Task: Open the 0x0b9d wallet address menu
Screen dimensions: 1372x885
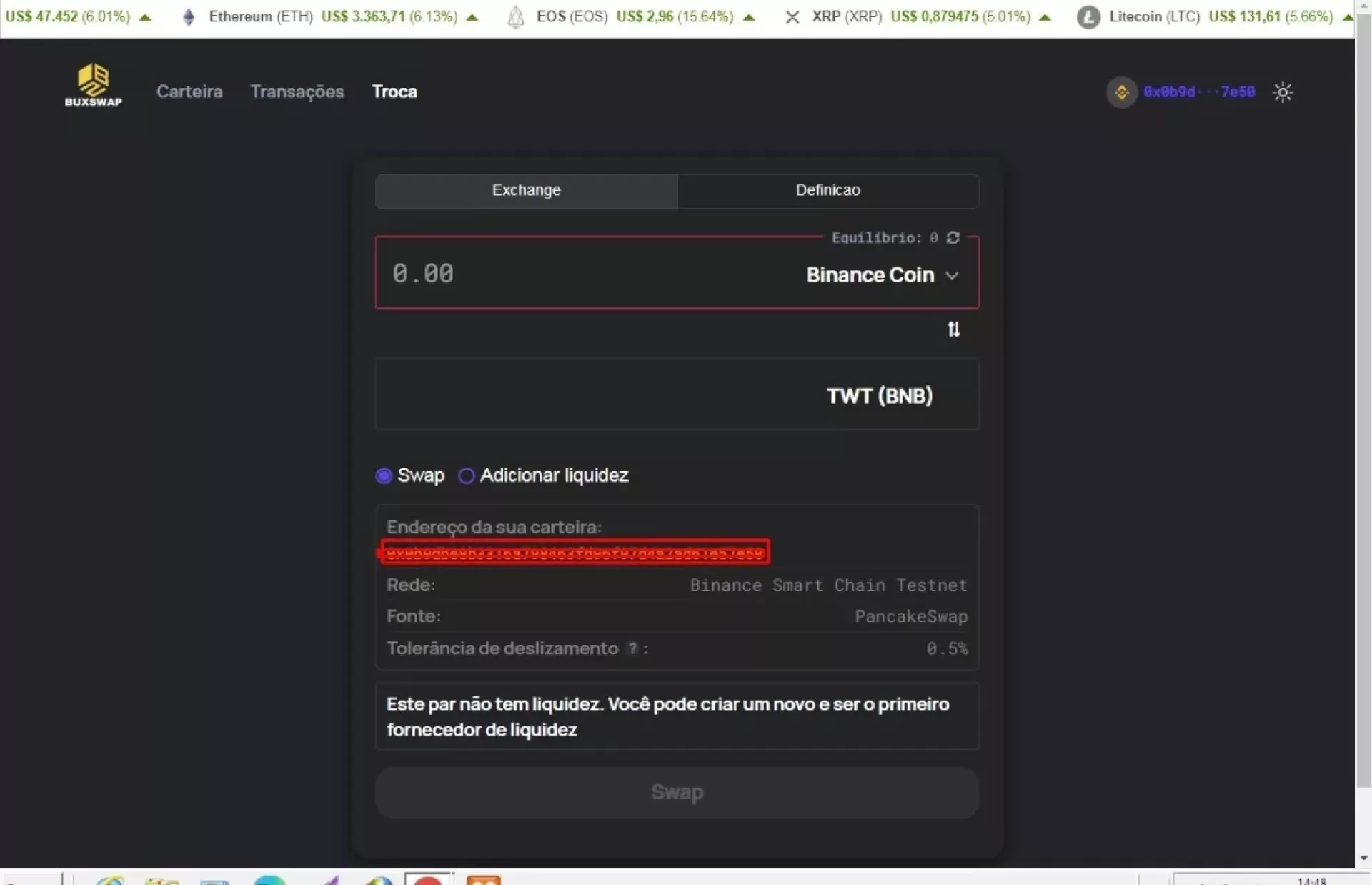Action: tap(1198, 92)
